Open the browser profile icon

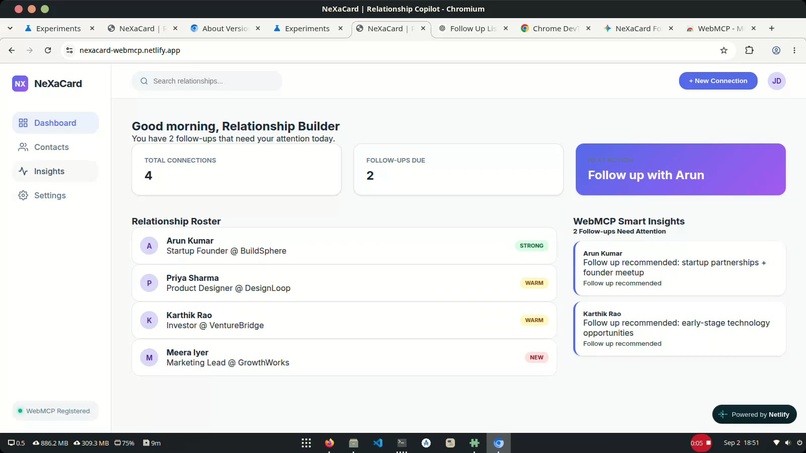tap(776, 50)
